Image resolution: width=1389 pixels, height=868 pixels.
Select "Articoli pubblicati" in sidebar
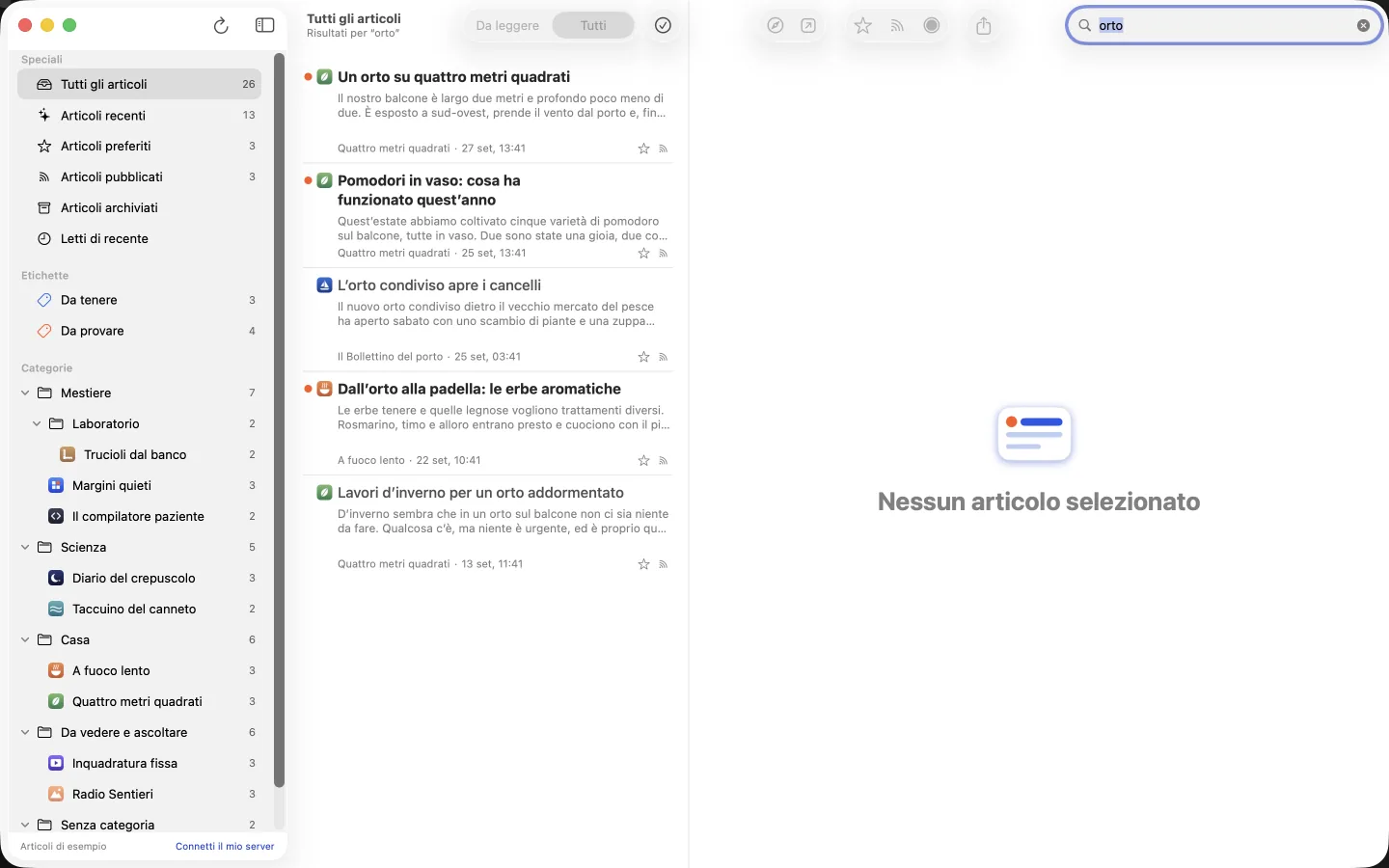[139, 177]
